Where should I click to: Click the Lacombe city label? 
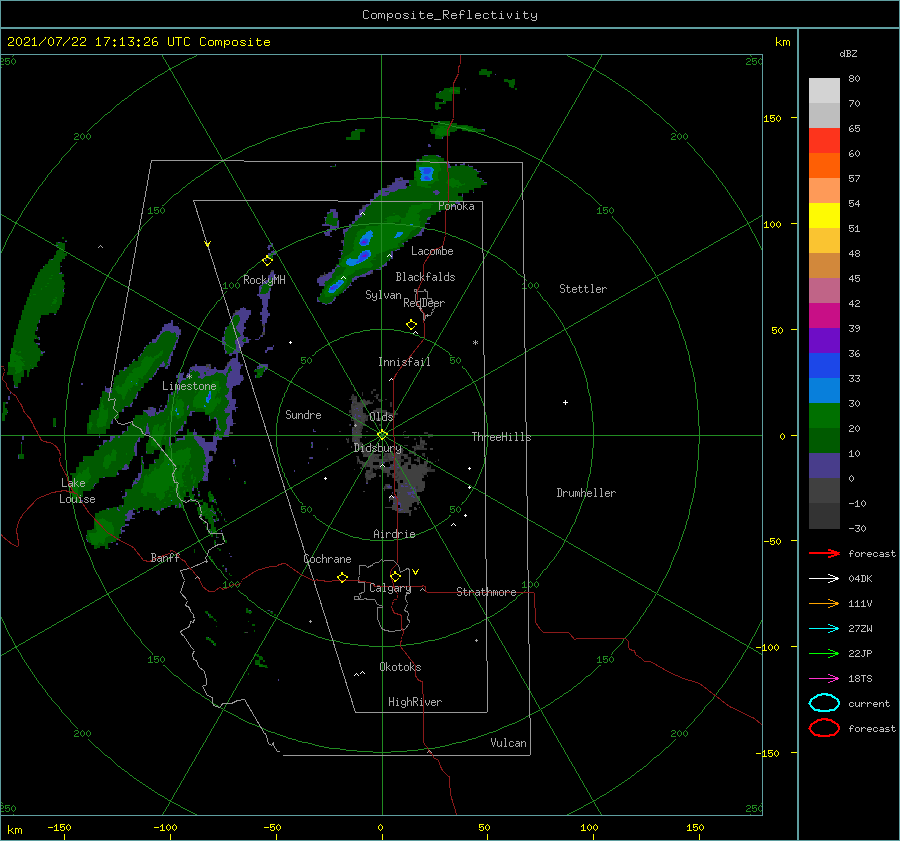coord(432,251)
